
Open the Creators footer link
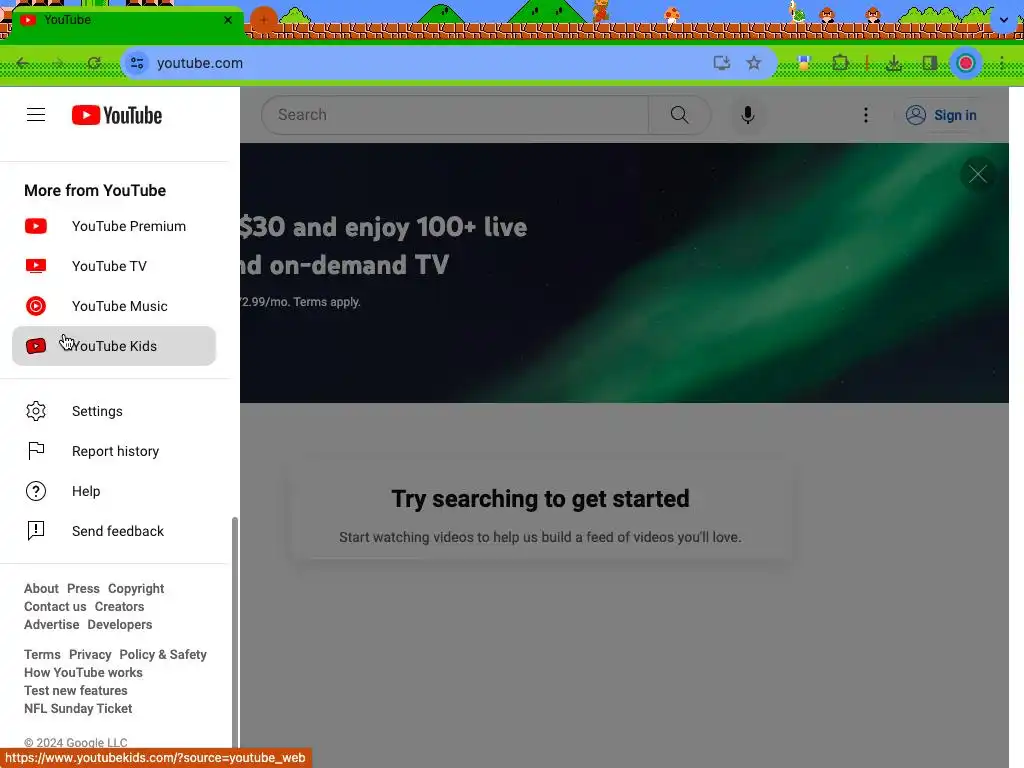[x=119, y=606]
